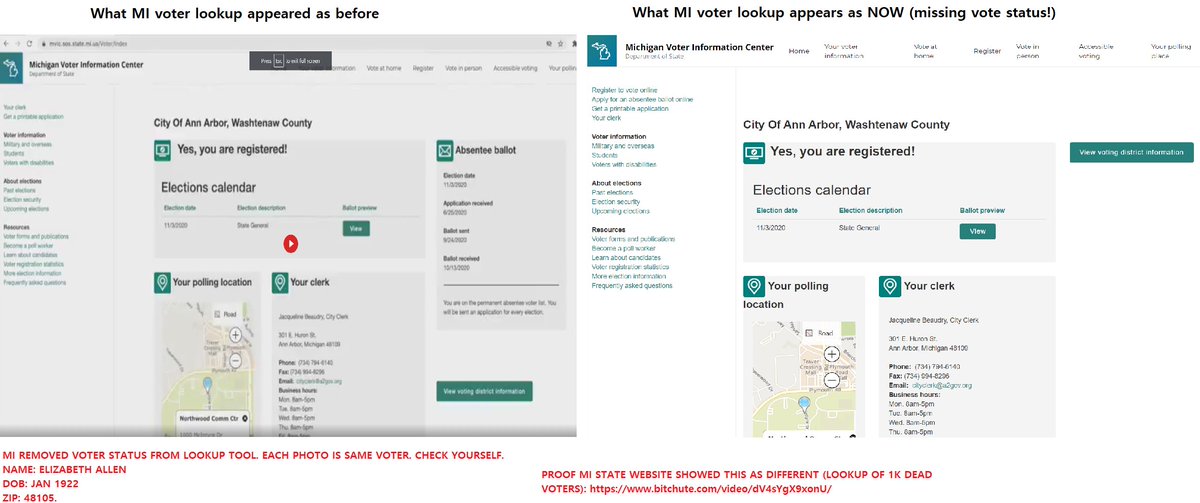Open Election security in right sidebar
1200x503 pixels.
tap(616, 202)
